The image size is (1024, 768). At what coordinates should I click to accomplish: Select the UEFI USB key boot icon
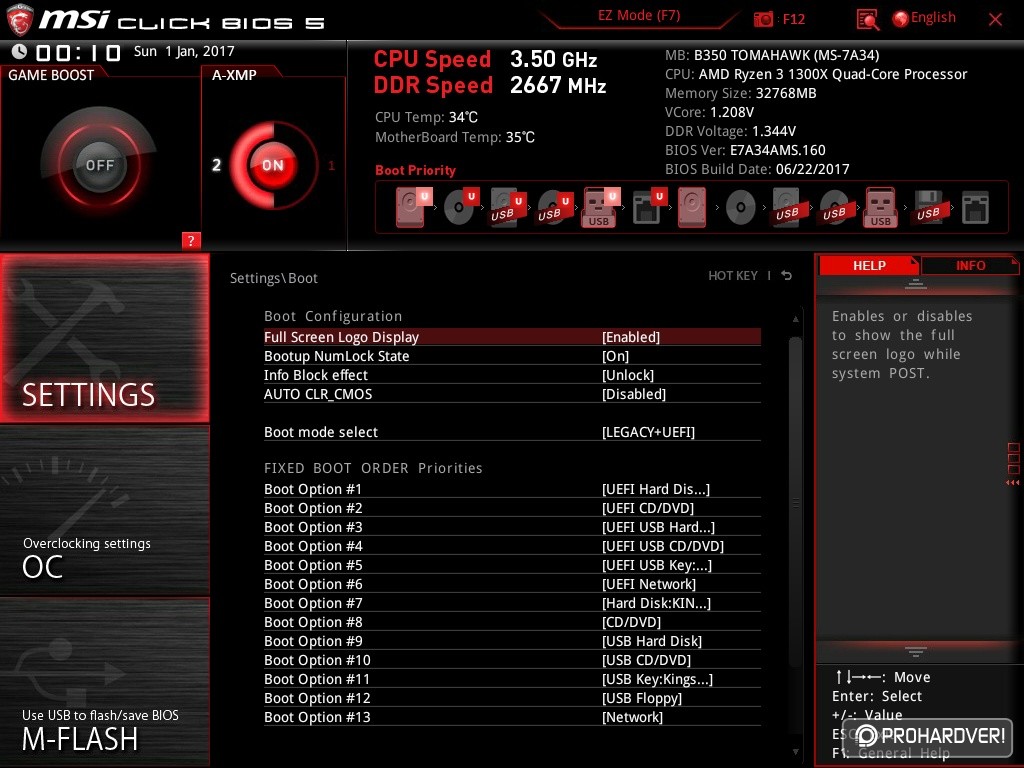tap(600, 207)
